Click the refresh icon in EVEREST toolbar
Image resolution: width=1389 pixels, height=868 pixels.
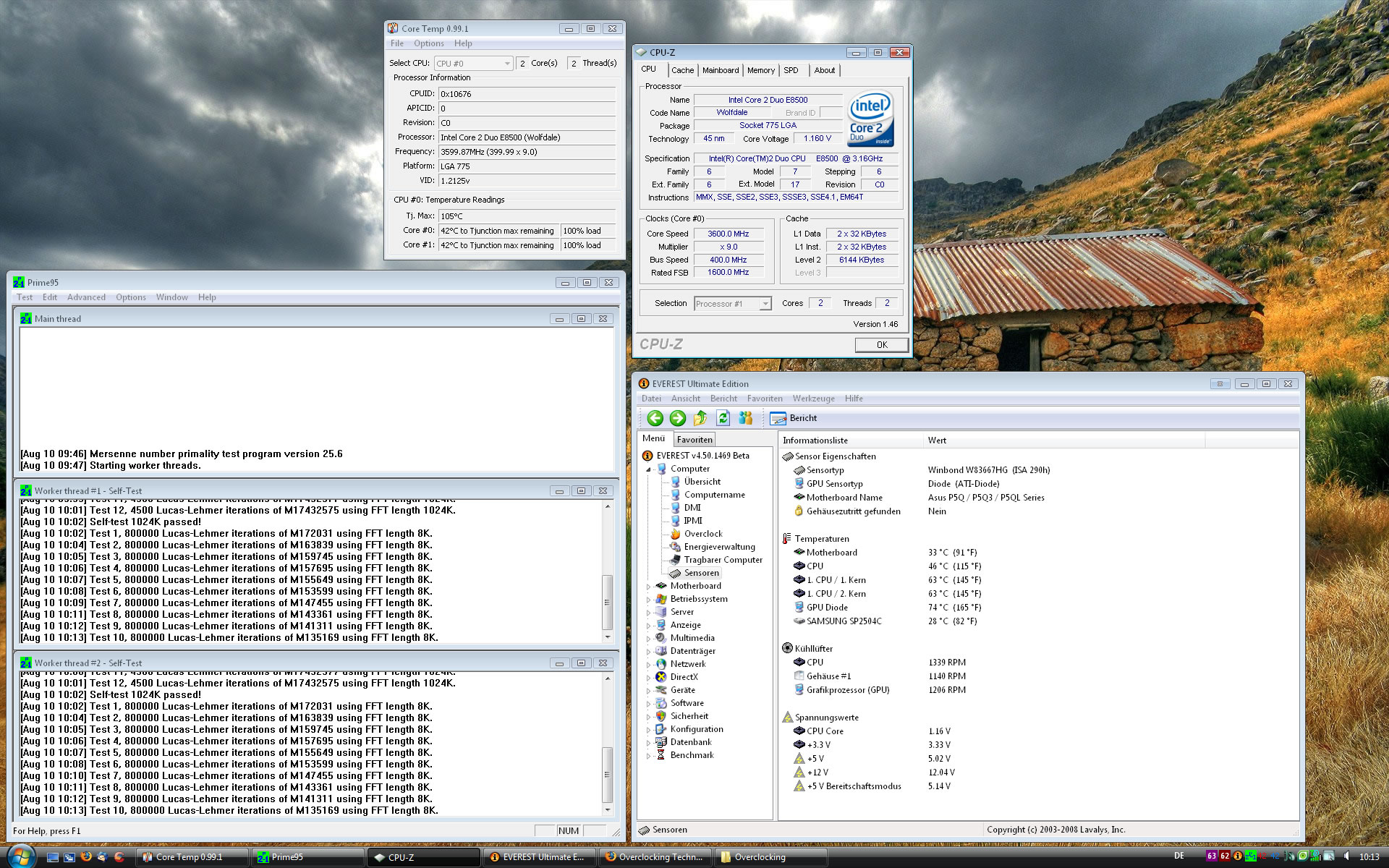click(x=723, y=418)
